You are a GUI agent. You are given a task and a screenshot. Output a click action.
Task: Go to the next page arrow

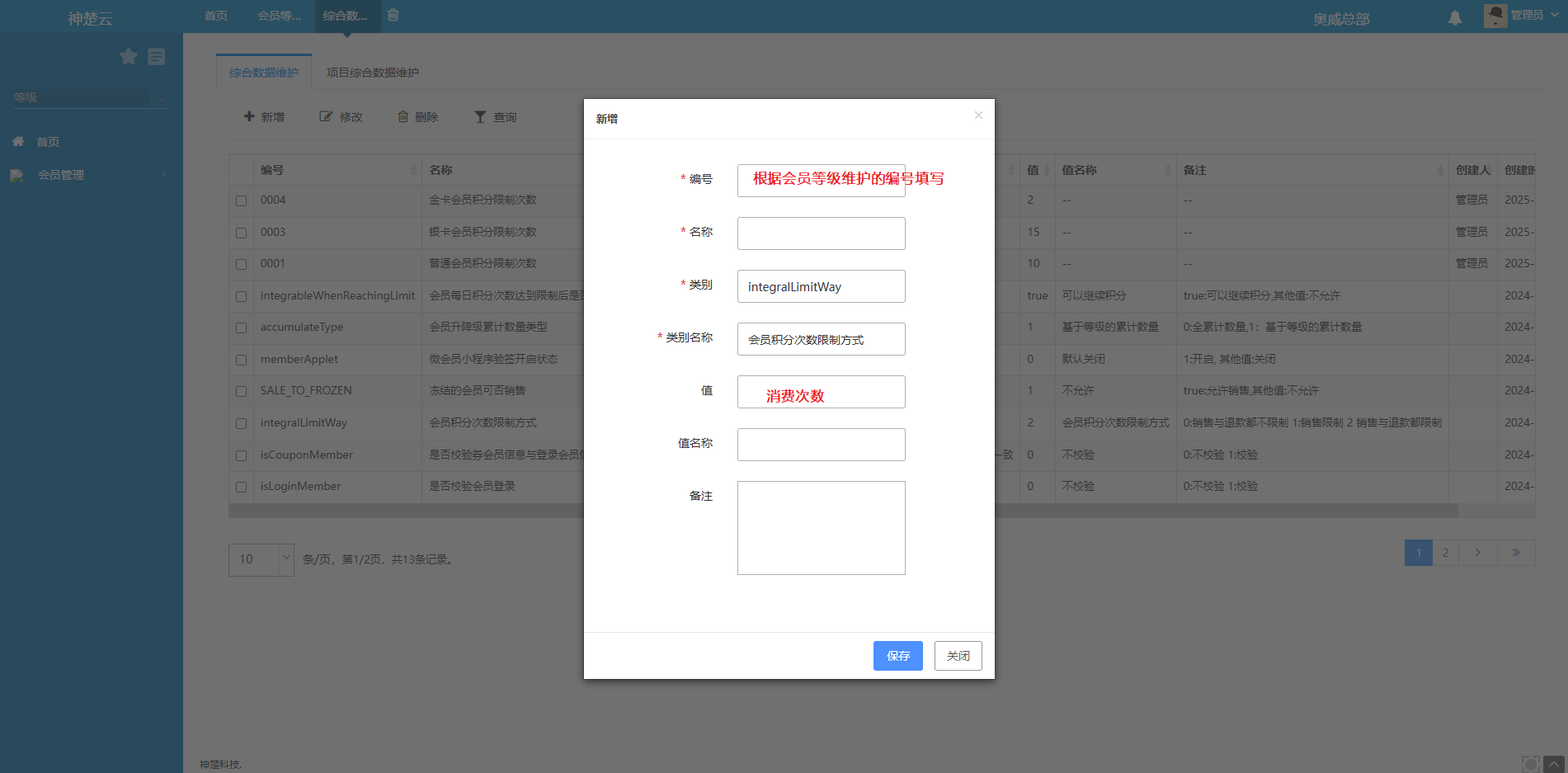click(x=1478, y=553)
